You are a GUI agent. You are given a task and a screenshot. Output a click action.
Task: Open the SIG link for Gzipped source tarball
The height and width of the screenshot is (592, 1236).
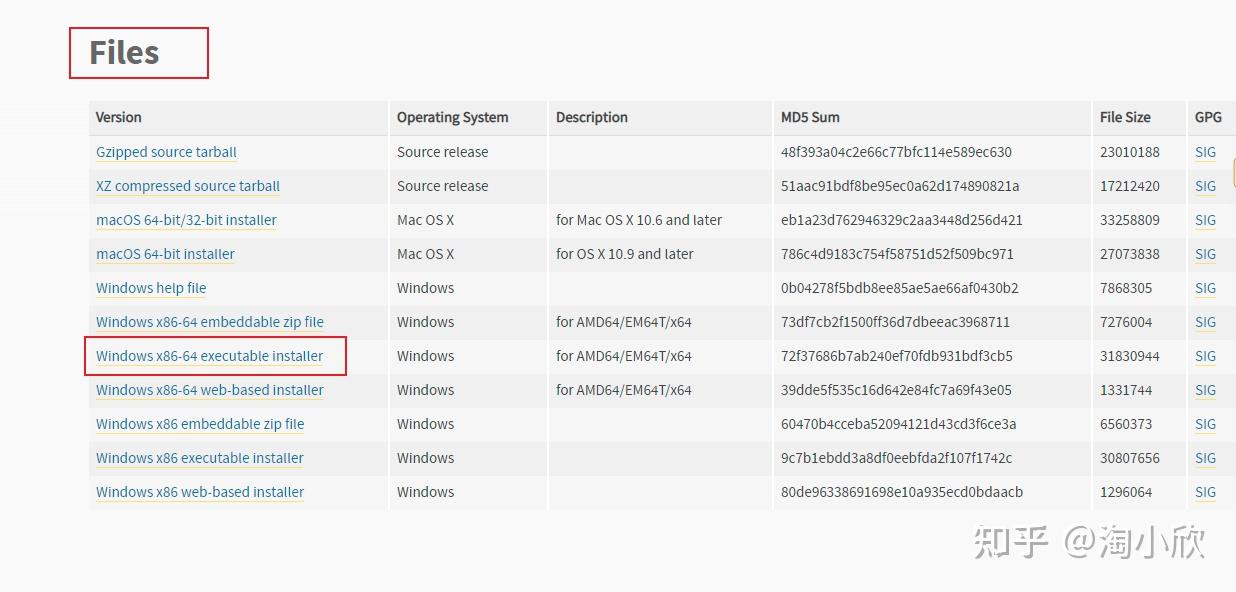(x=1204, y=152)
